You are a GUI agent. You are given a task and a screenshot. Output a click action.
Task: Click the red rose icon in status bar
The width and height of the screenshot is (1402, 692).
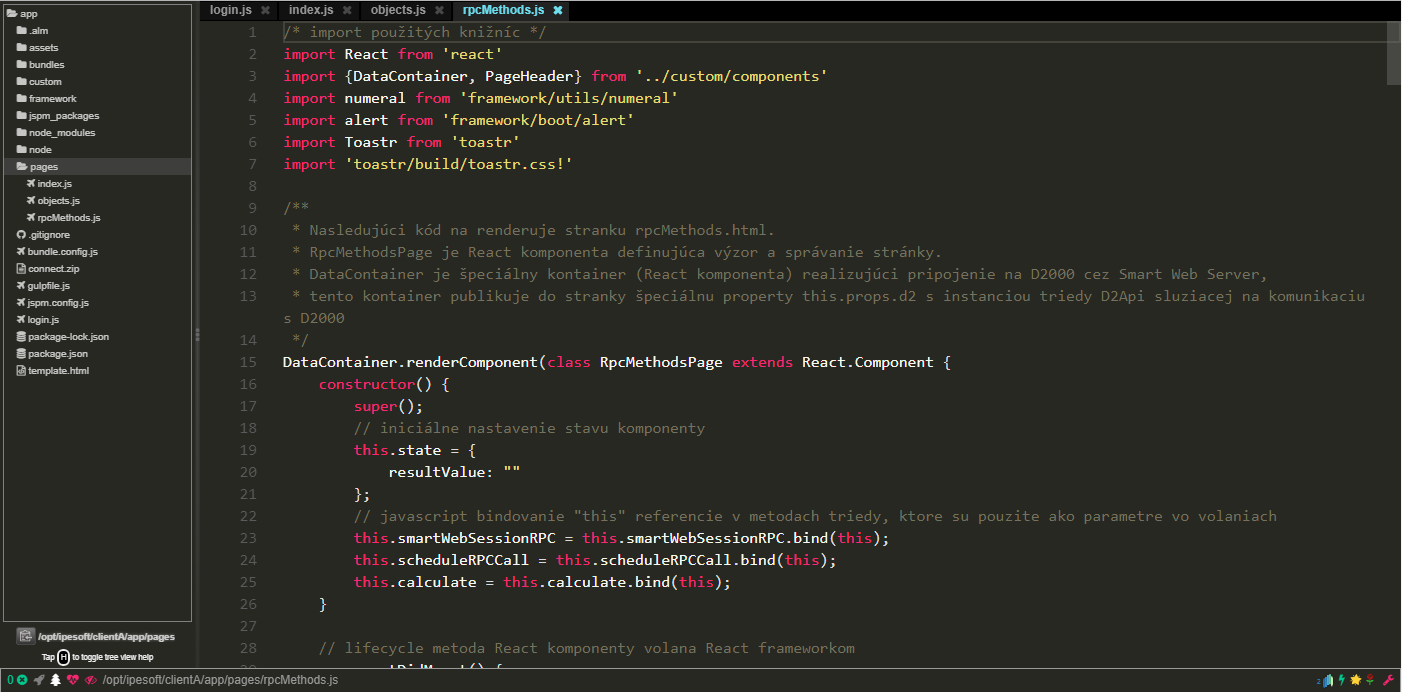tap(1370, 680)
